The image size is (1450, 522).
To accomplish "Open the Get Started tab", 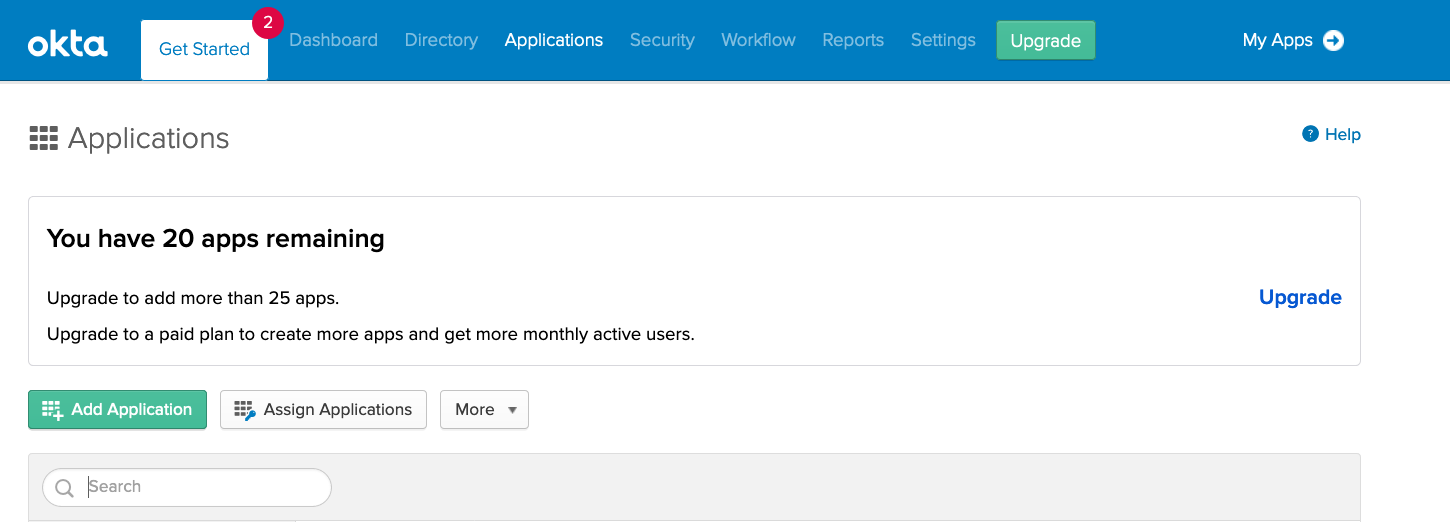I will pyautogui.click(x=204, y=49).
